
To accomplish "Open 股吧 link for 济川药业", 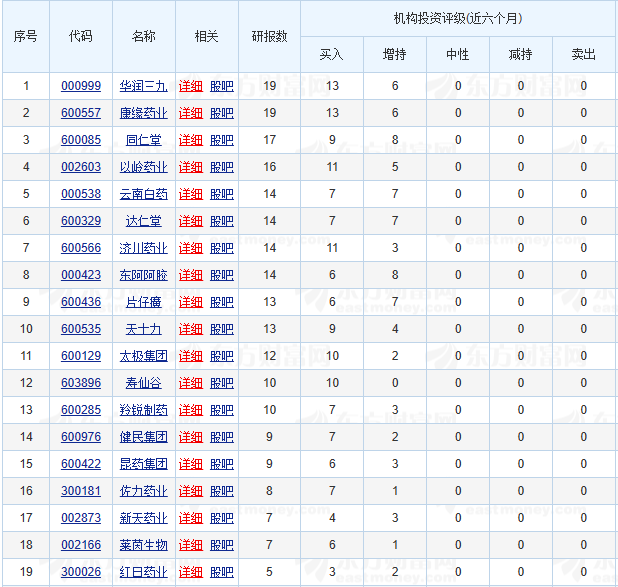I will [222, 248].
